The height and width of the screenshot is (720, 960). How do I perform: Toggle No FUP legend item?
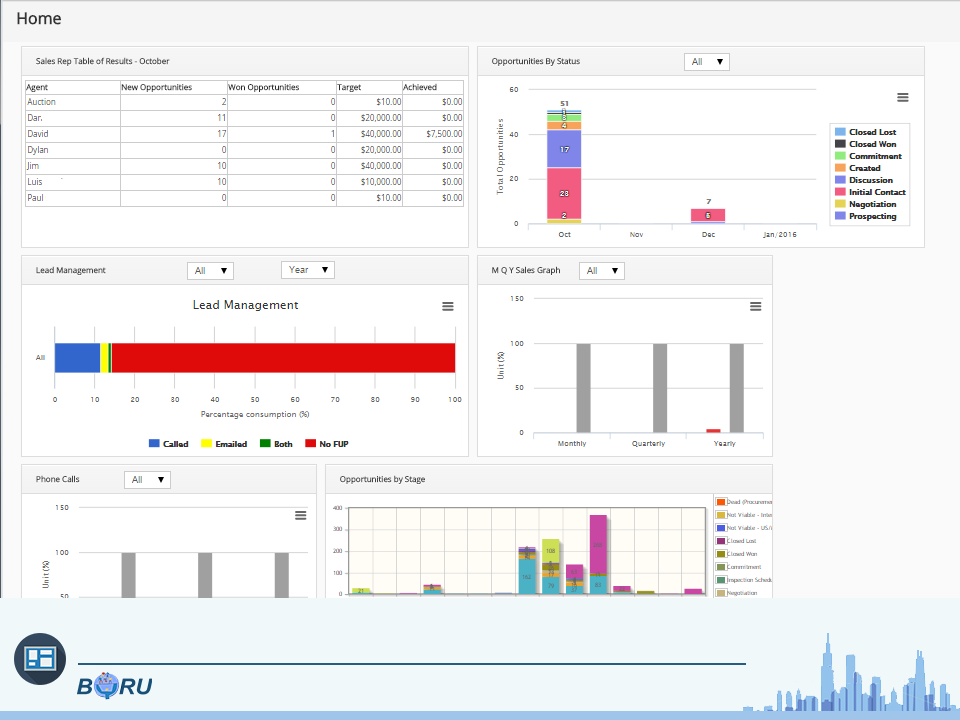pos(327,444)
